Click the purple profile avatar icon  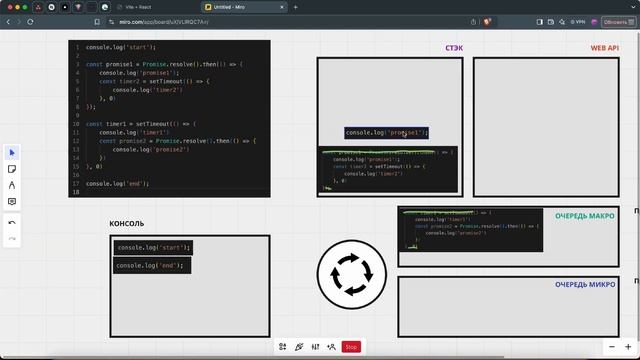(594, 22)
